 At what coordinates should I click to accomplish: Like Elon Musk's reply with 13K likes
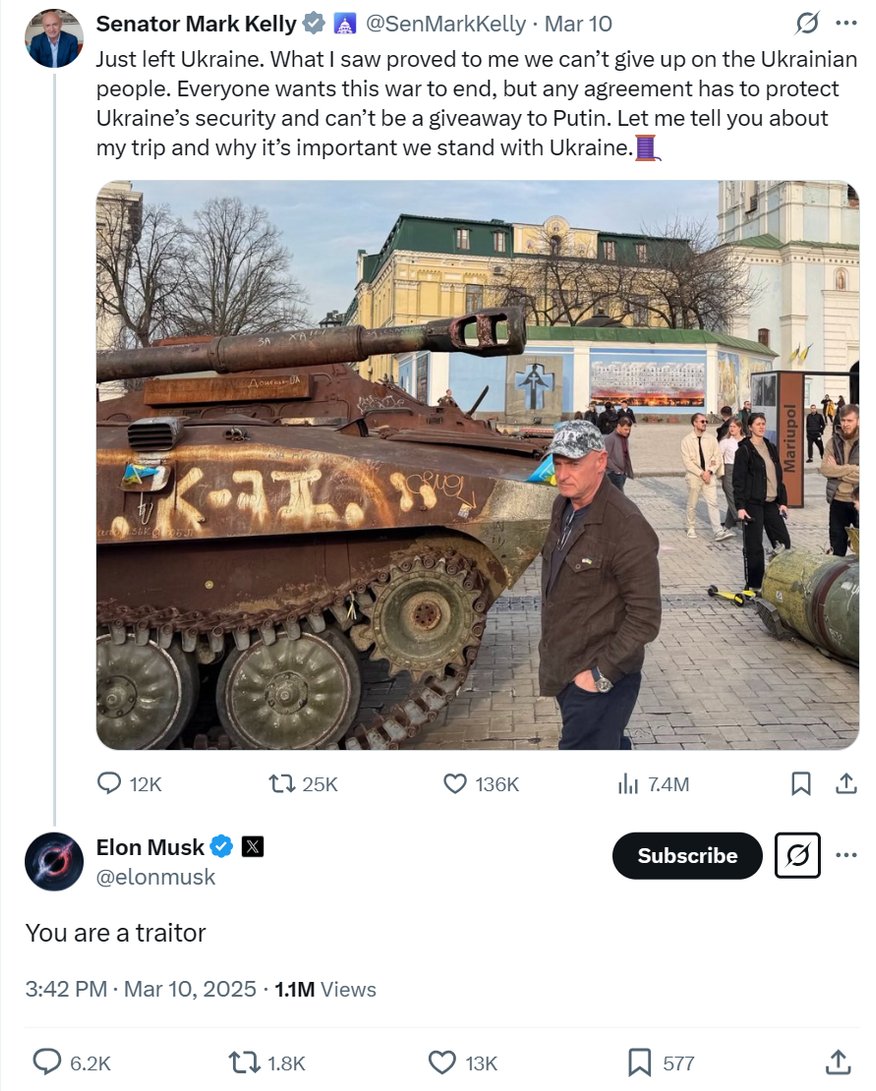coord(442,1062)
